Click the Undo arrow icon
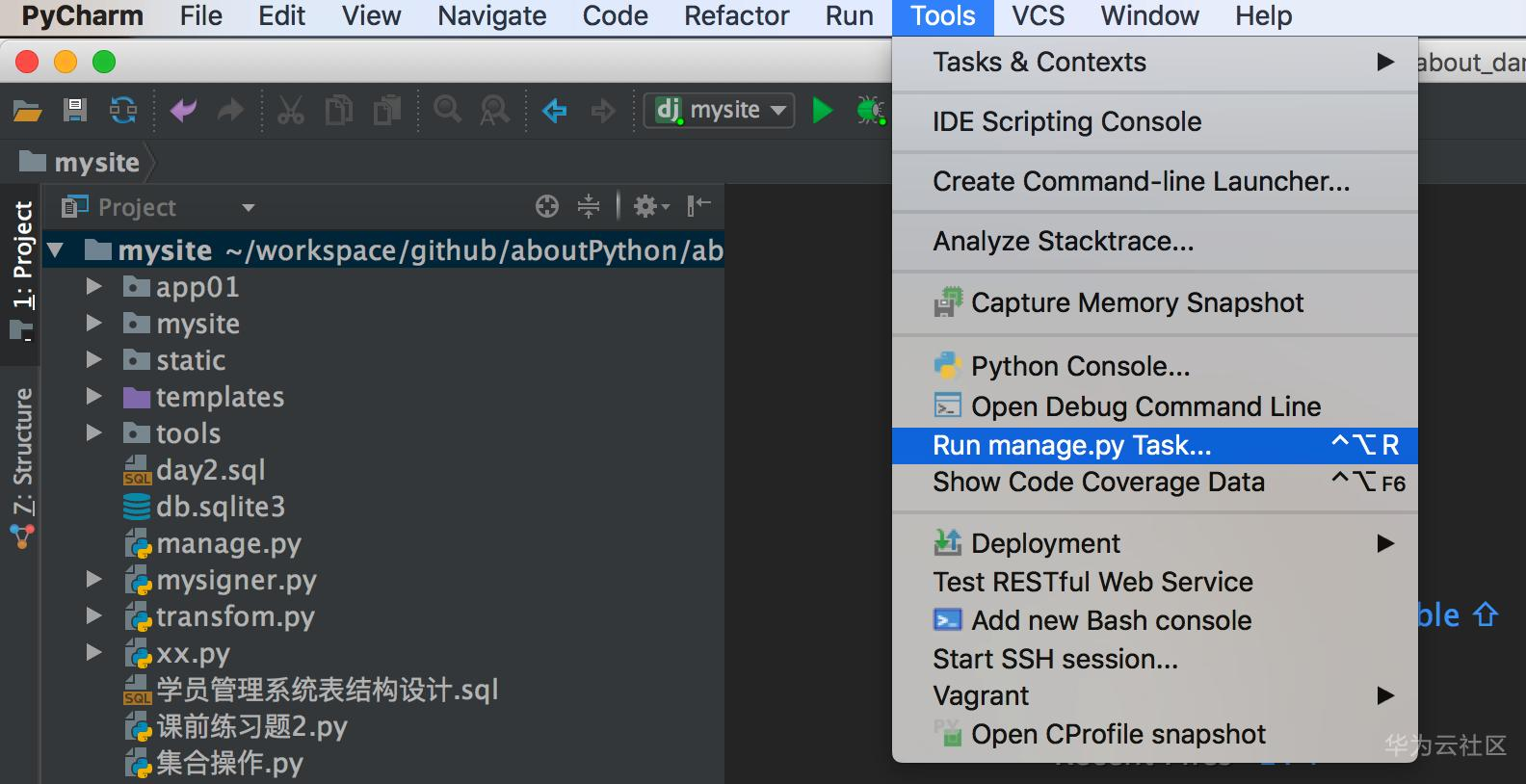Viewport: 1526px width, 784px height. (x=182, y=111)
